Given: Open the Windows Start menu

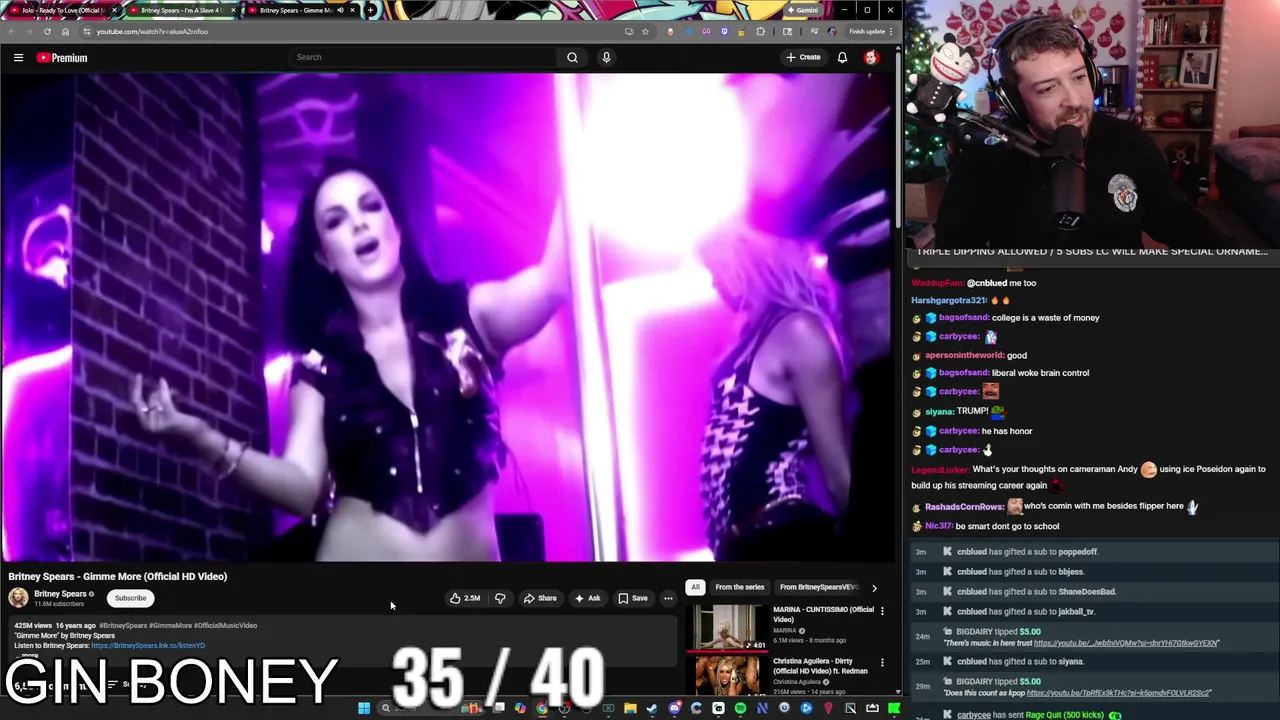Looking at the screenshot, I should tap(364, 708).
